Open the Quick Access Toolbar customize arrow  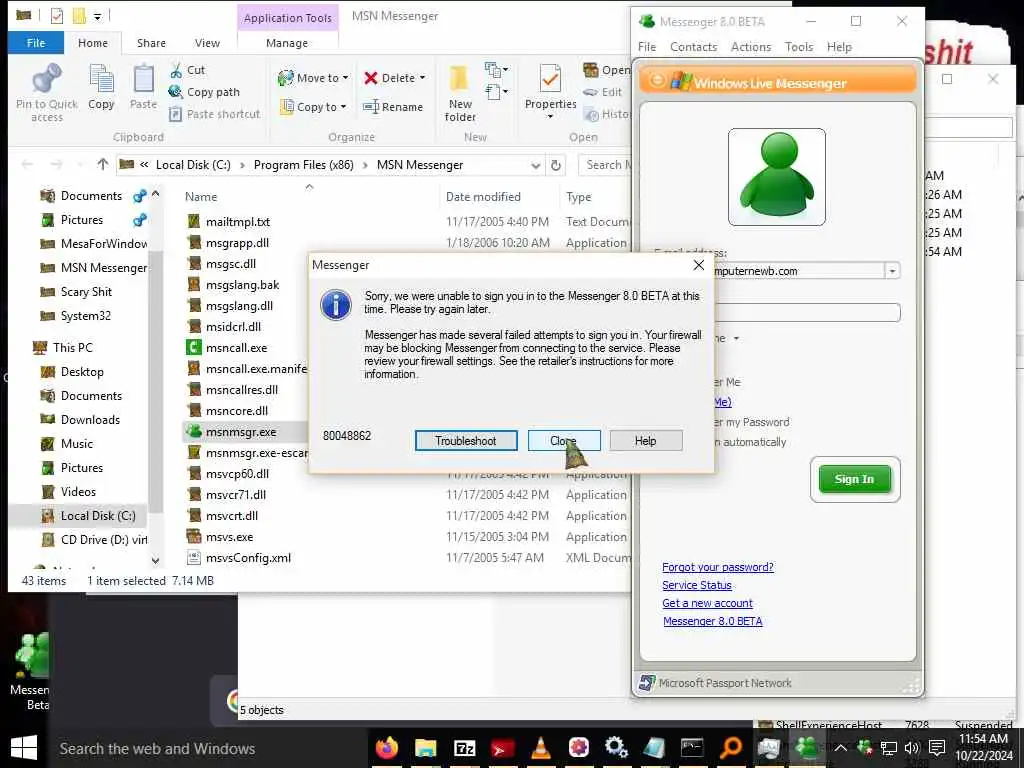97,16
